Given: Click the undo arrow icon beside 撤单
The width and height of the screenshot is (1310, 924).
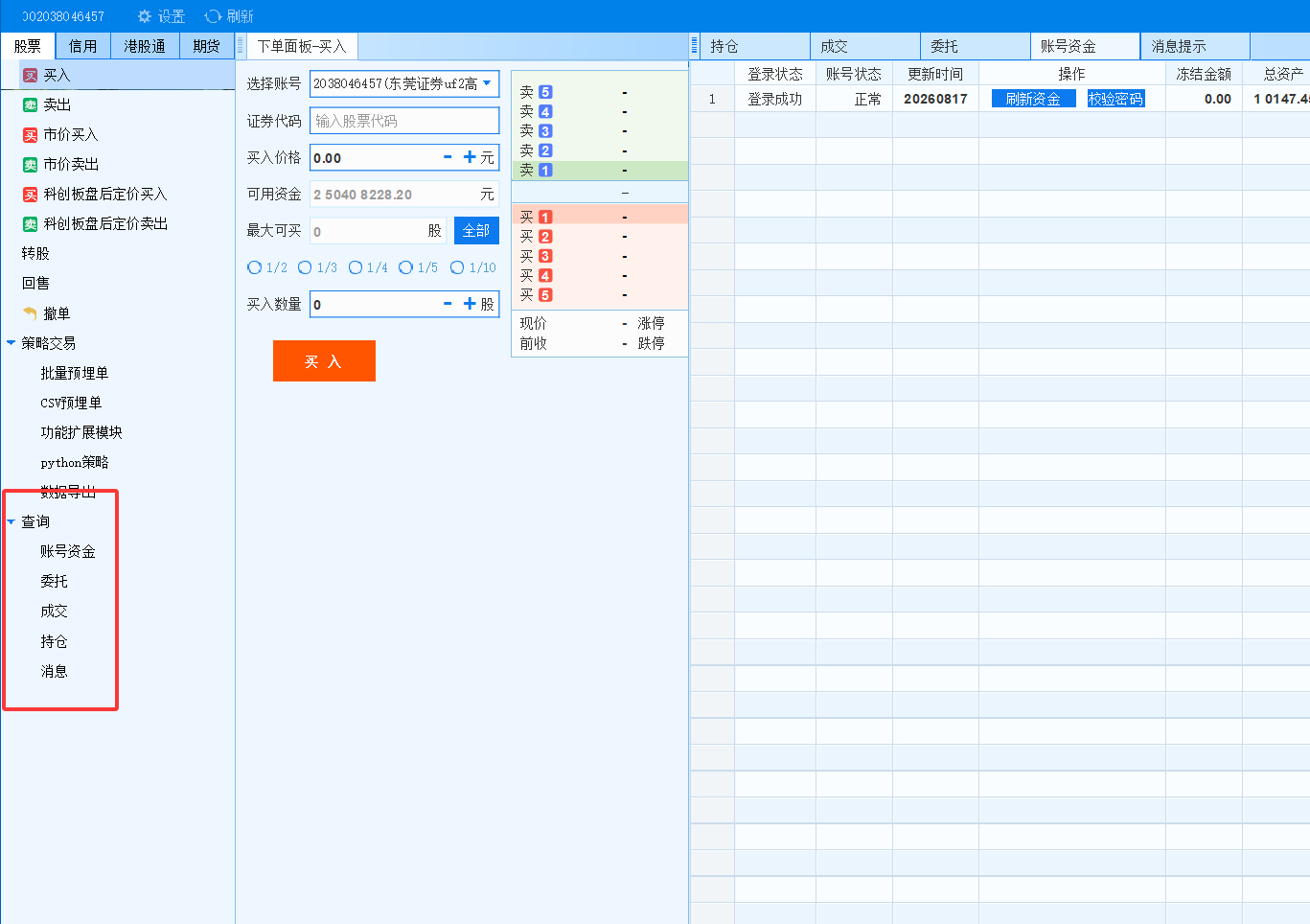Looking at the screenshot, I should point(30,313).
